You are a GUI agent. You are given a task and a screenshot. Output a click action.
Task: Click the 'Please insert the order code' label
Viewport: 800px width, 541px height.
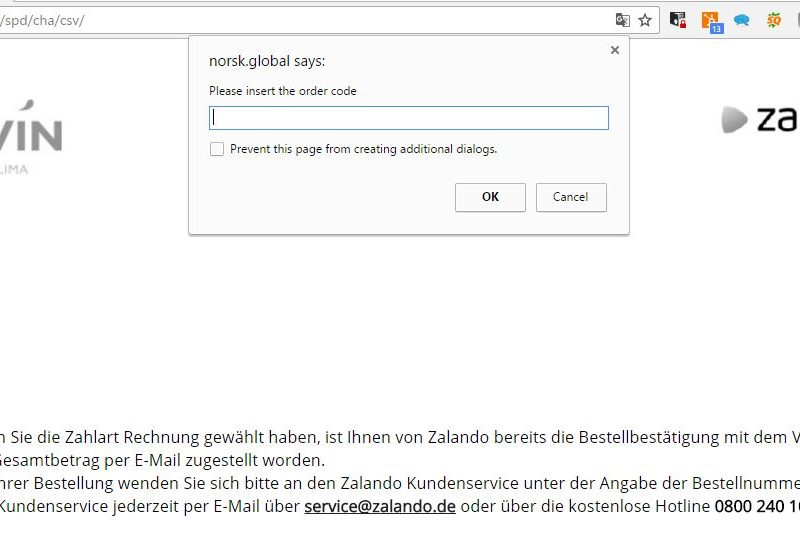click(283, 91)
